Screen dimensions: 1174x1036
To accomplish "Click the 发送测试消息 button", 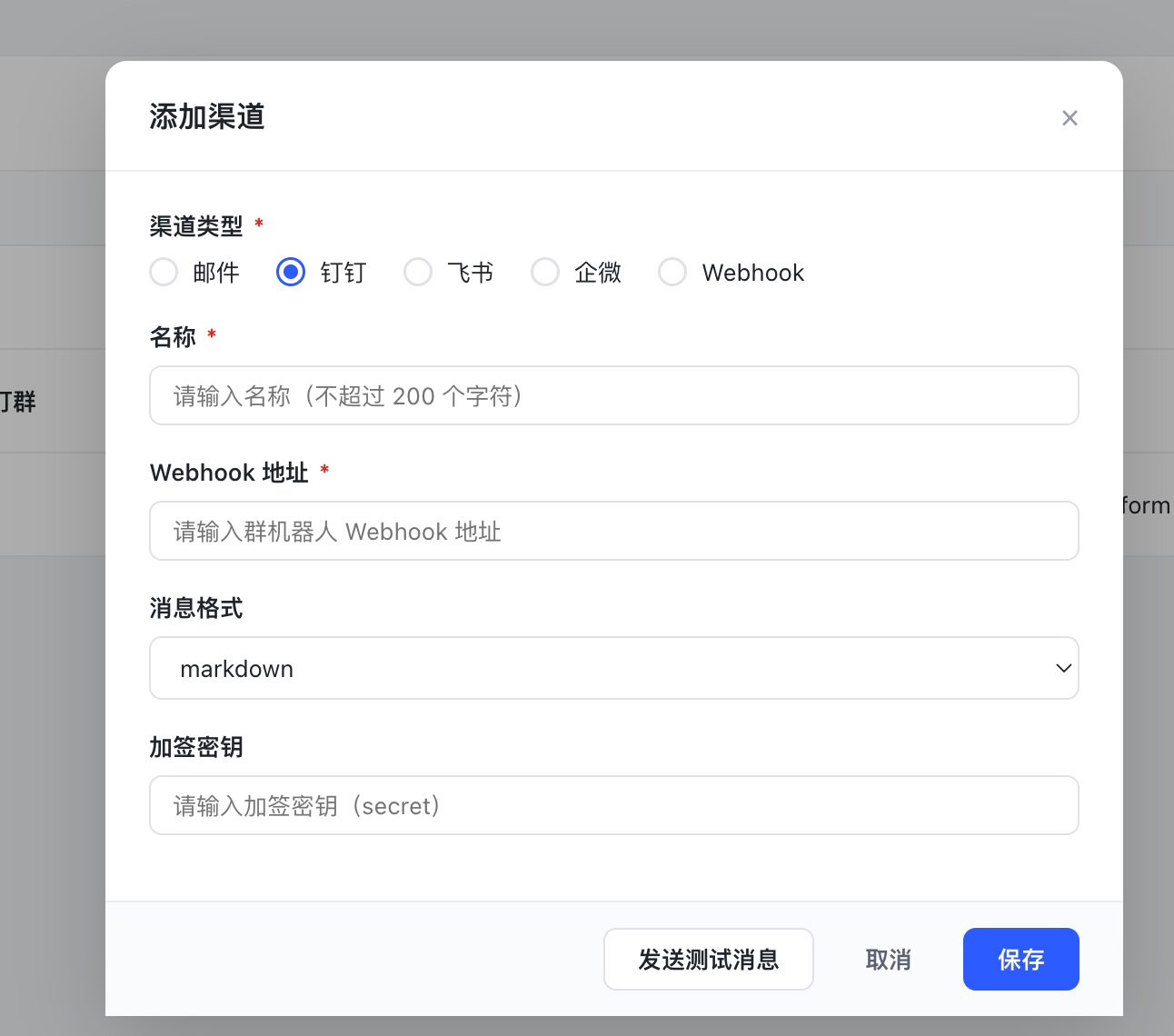I will (709, 959).
